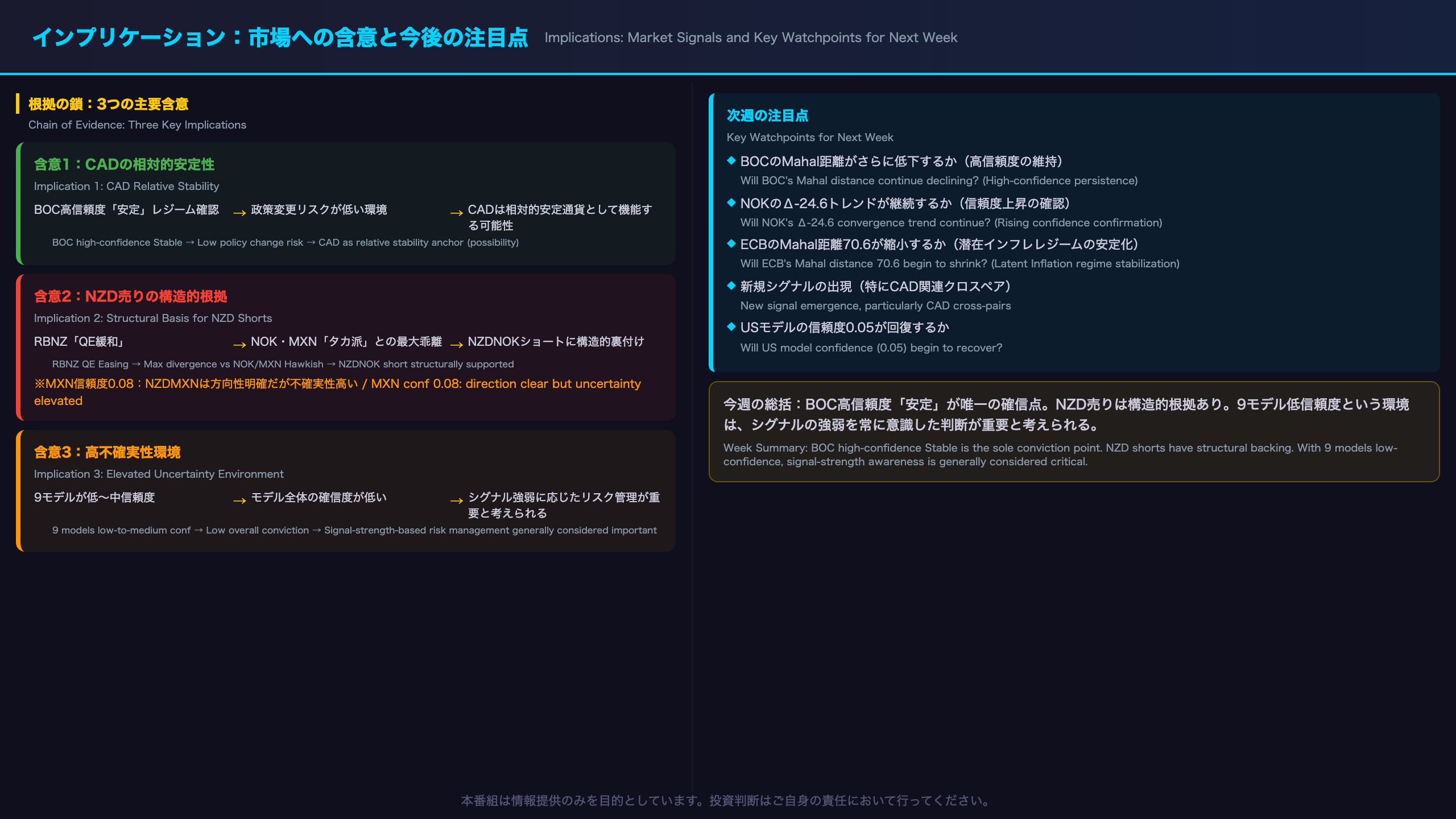Click the bullet USモデルの信頼度0.05が回復するか
Screen dimensions: 1456x819
(845, 328)
